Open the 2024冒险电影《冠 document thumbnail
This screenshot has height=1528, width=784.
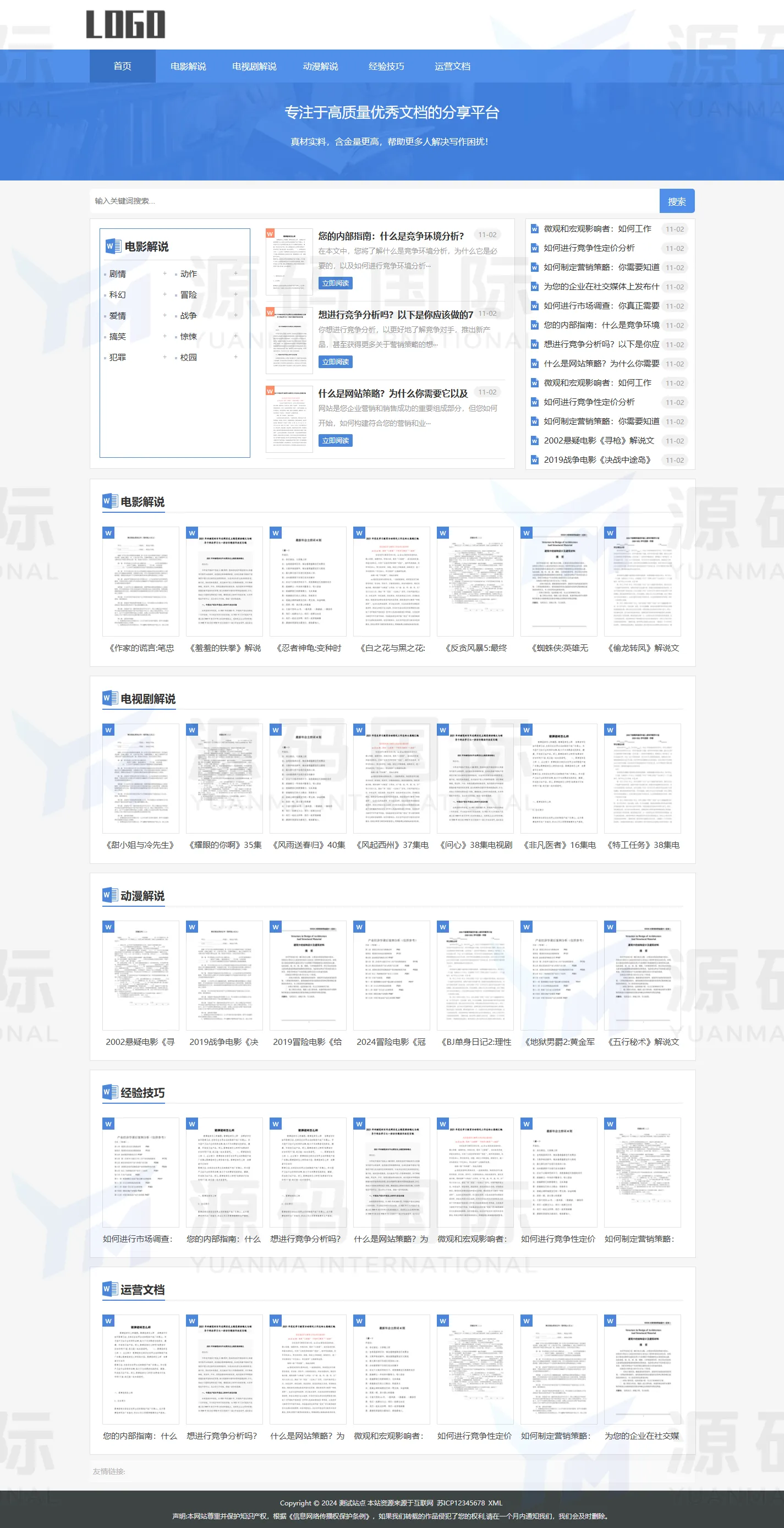[391, 975]
